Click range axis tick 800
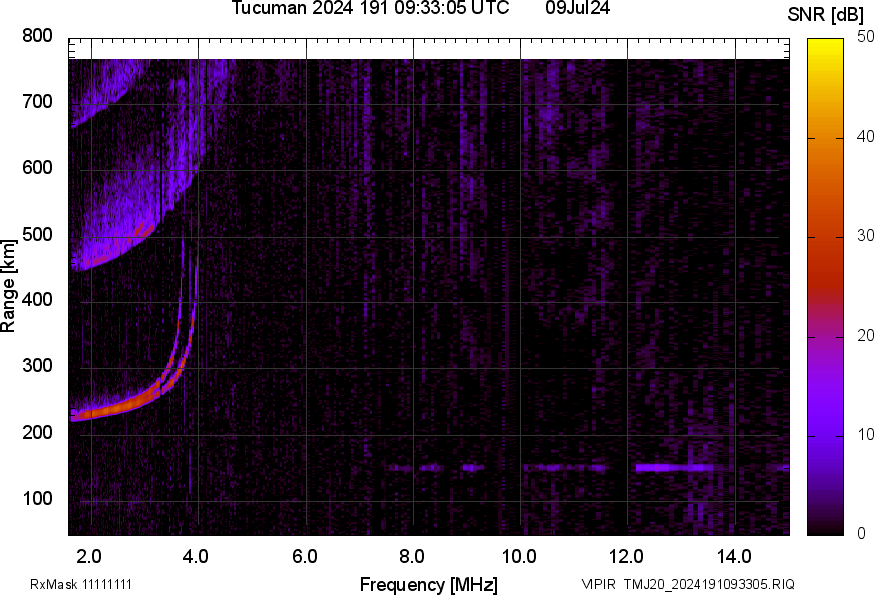The width and height of the screenshot is (874, 595). (x=37, y=36)
